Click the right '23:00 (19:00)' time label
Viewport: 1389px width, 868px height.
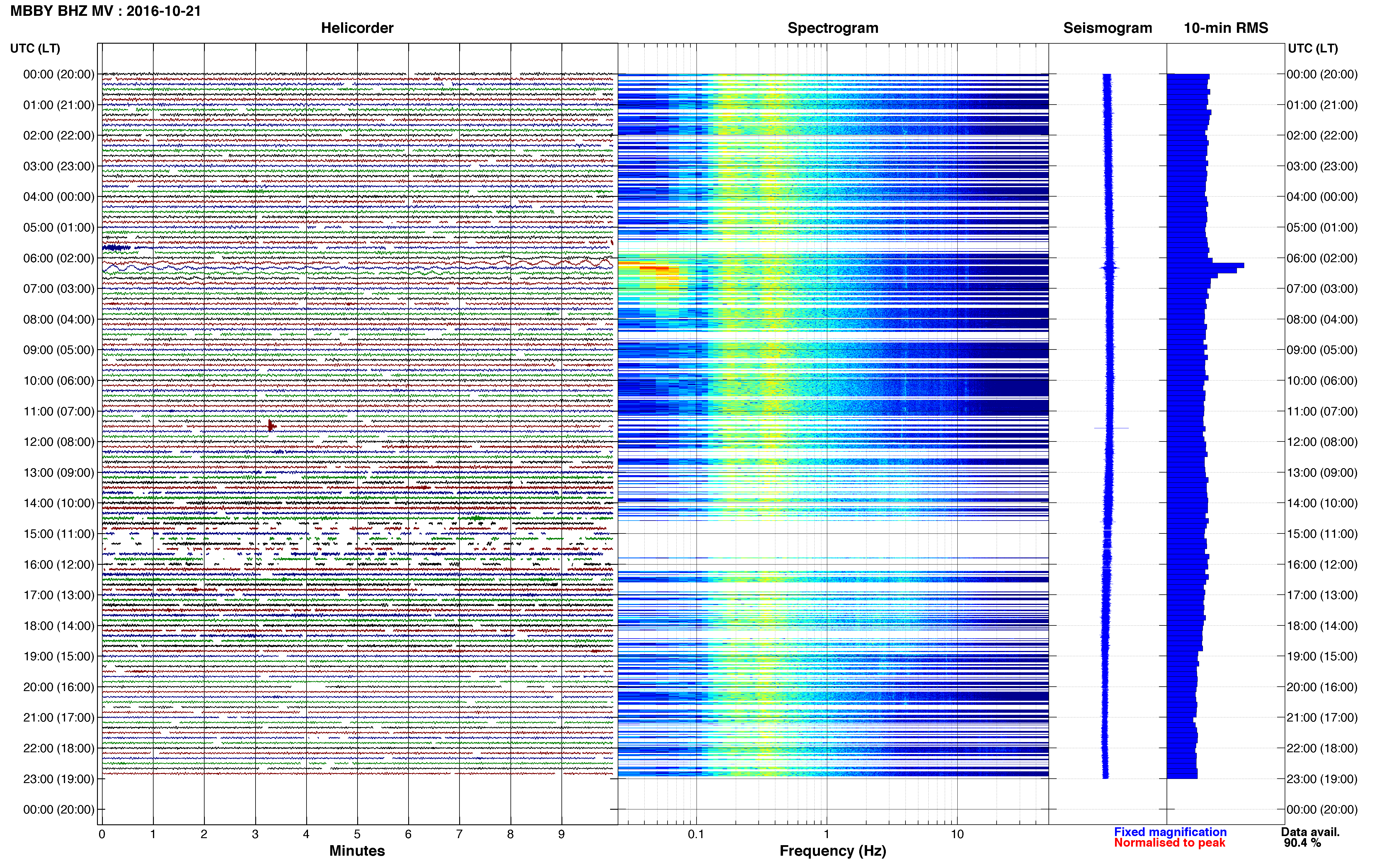point(1322,779)
